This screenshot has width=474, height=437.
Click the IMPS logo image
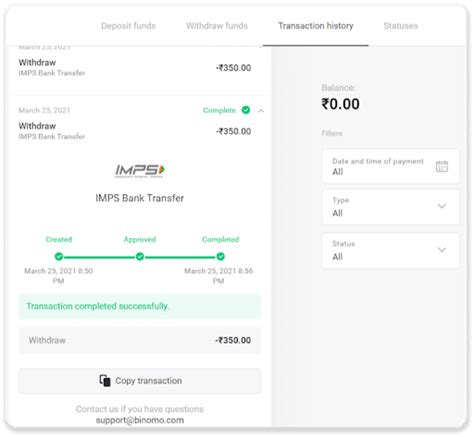tap(139, 171)
